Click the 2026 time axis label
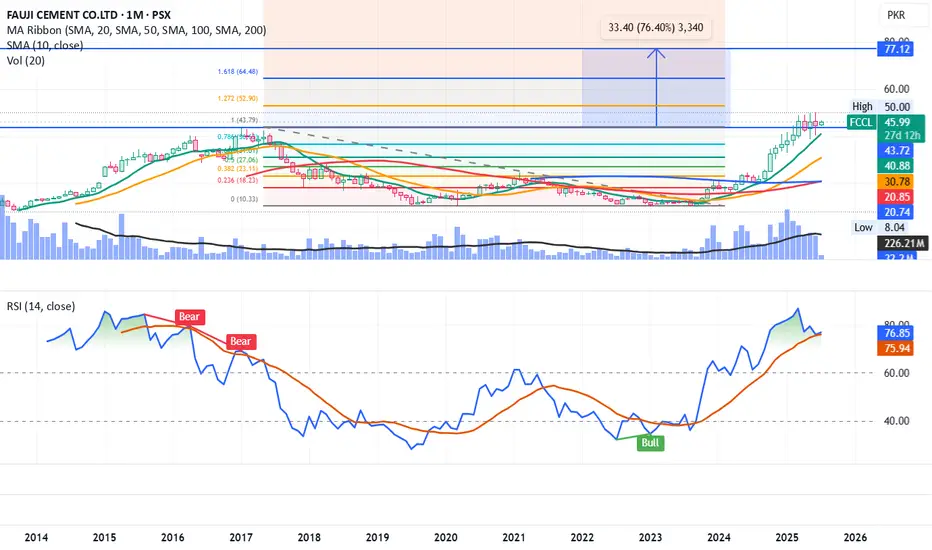Viewport: 932px width, 550px height. 855,538
